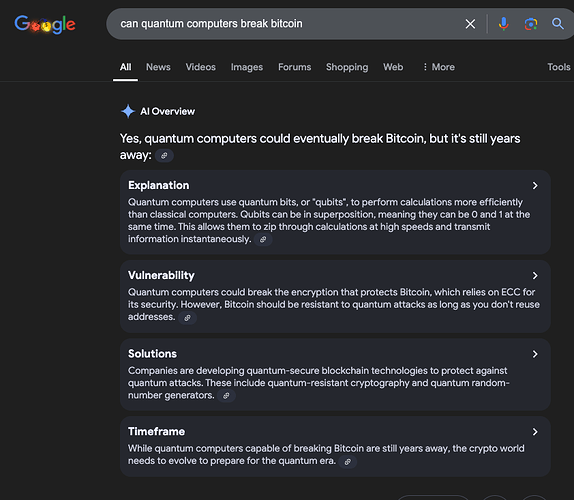
Task: Click the Google logo
Action: (45, 25)
